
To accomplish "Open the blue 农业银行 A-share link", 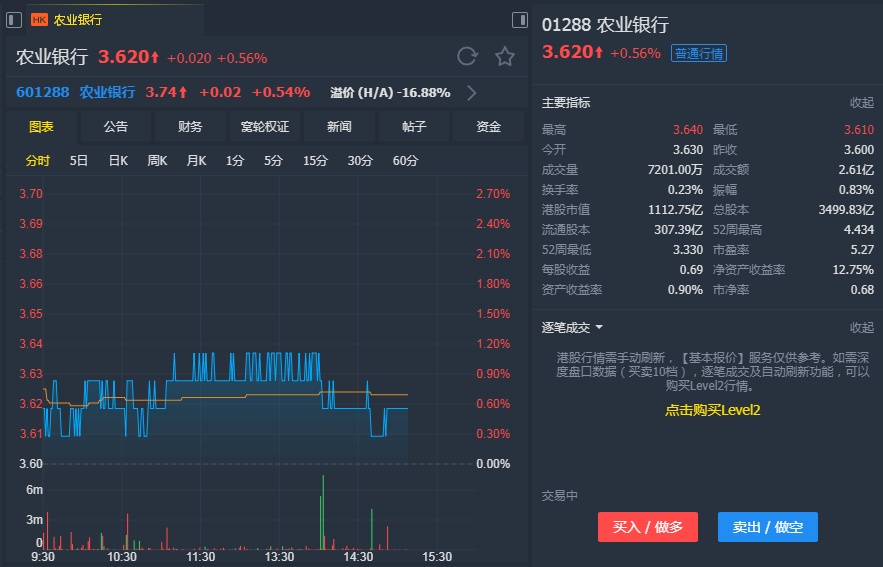I will 107,92.
